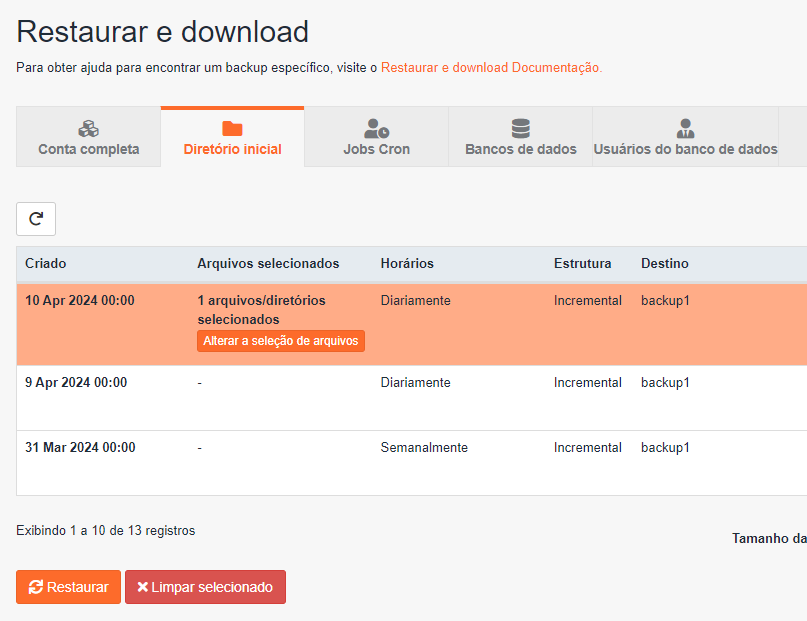Click the cubes icon on Conta completa
This screenshot has width=807, height=621.
89,129
